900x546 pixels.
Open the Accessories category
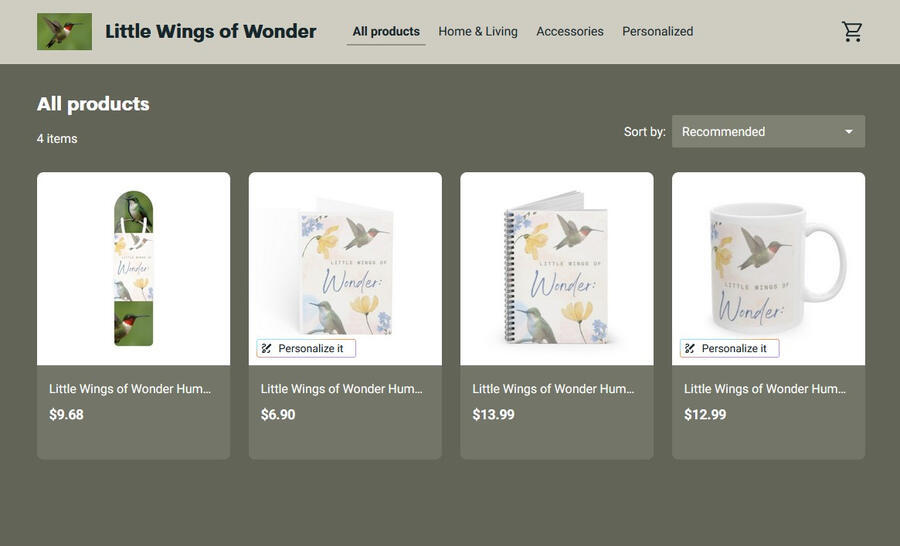point(570,32)
